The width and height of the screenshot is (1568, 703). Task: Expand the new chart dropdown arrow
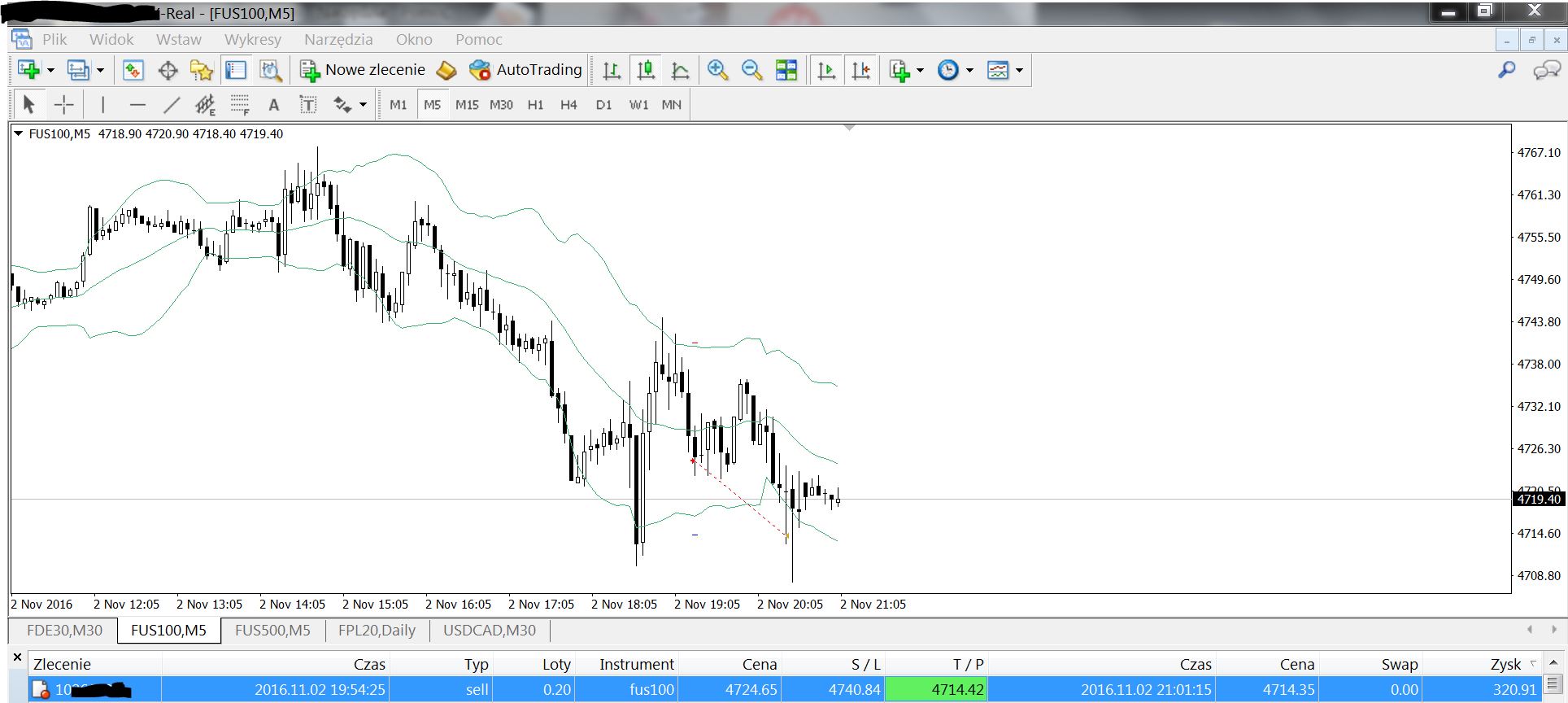pyautogui.click(x=50, y=71)
